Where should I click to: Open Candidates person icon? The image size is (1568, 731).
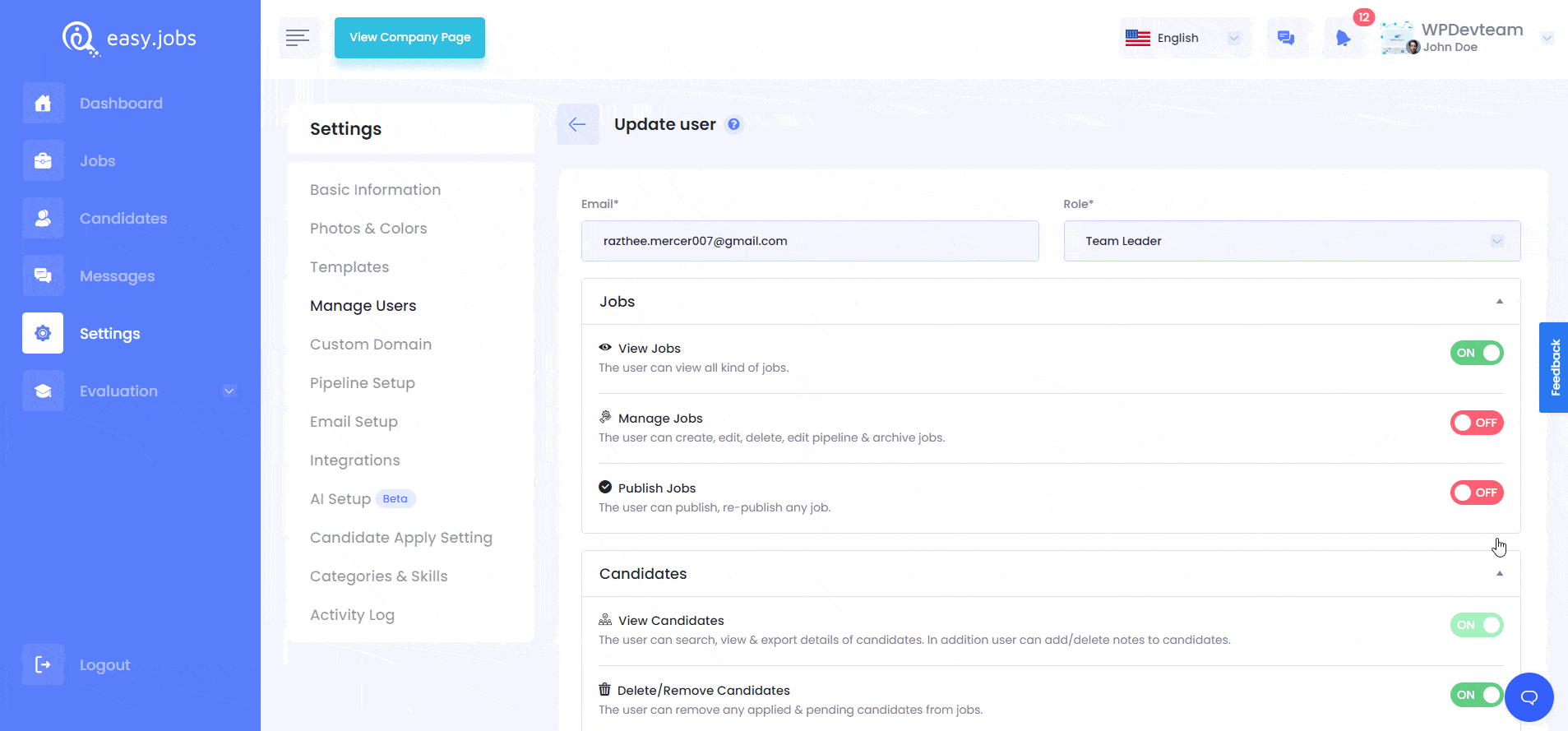coord(43,218)
